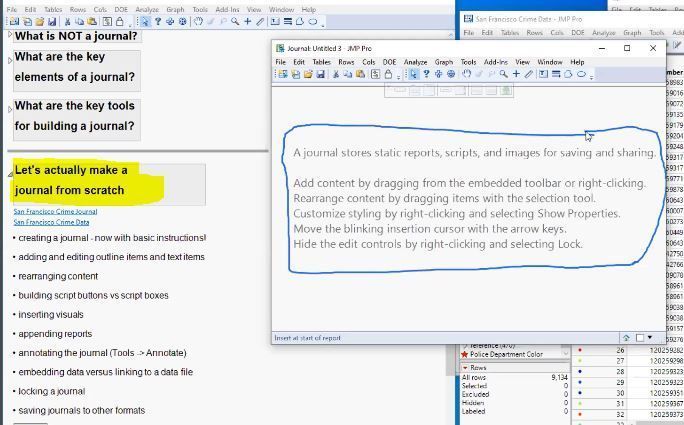This screenshot has height=425, width=684.
Task: Open the Analyze menu in San Francisco Crime Data window
Action: tap(603, 33)
